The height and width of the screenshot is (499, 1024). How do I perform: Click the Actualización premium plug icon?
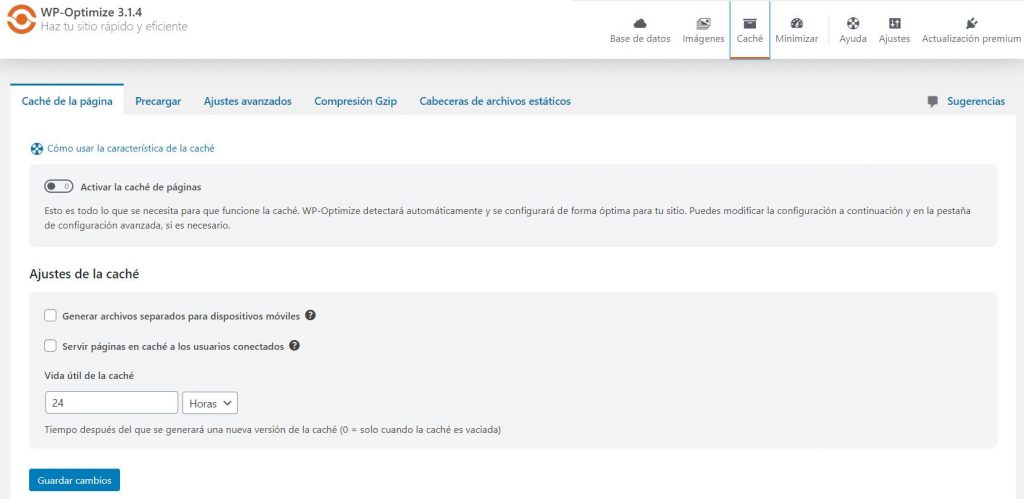click(x=971, y=24)
